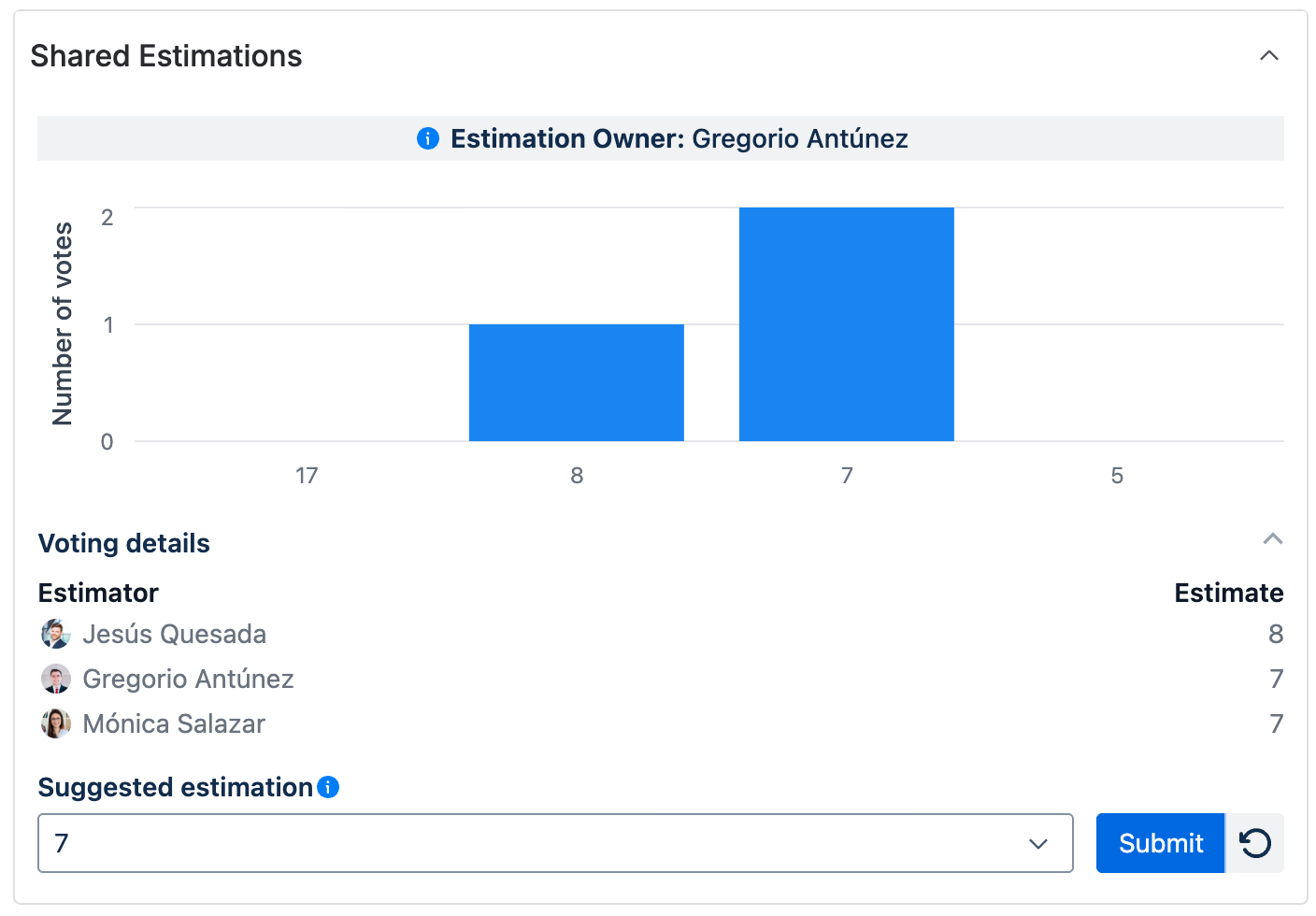Click the axis label 17 on the chart
Viewport: 1316px width, 916px height.
(x=308, y=475)
